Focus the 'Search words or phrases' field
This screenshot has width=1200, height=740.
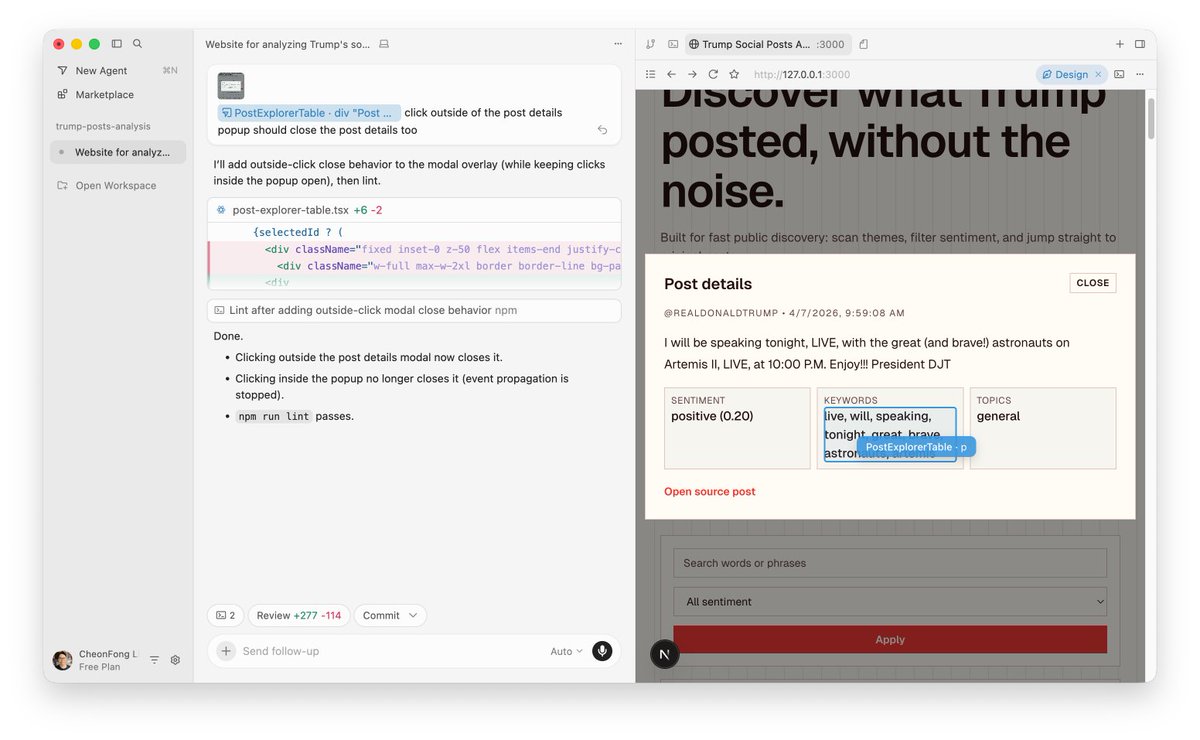(890, 563)
